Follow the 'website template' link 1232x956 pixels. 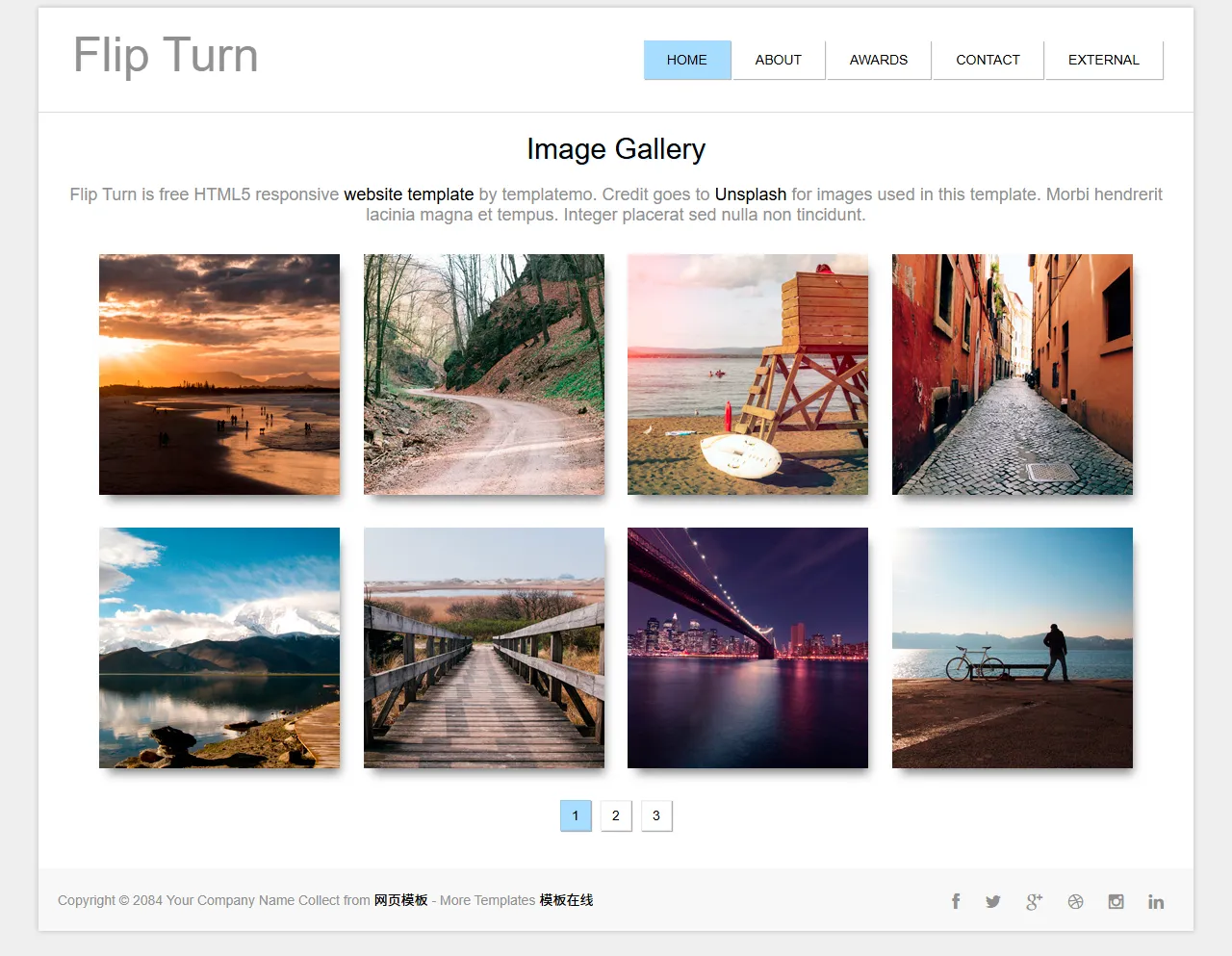408,194
